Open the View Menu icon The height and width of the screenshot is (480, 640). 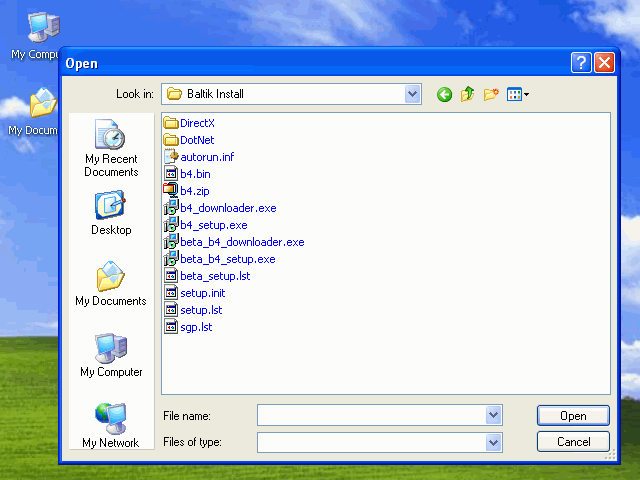click(x=518, y=94)
